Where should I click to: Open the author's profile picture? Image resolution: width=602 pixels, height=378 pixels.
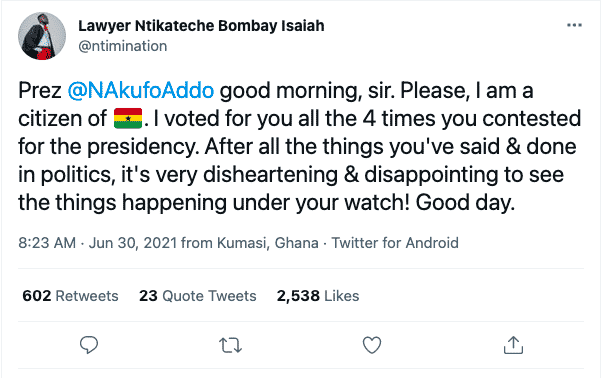coord(42,36)
